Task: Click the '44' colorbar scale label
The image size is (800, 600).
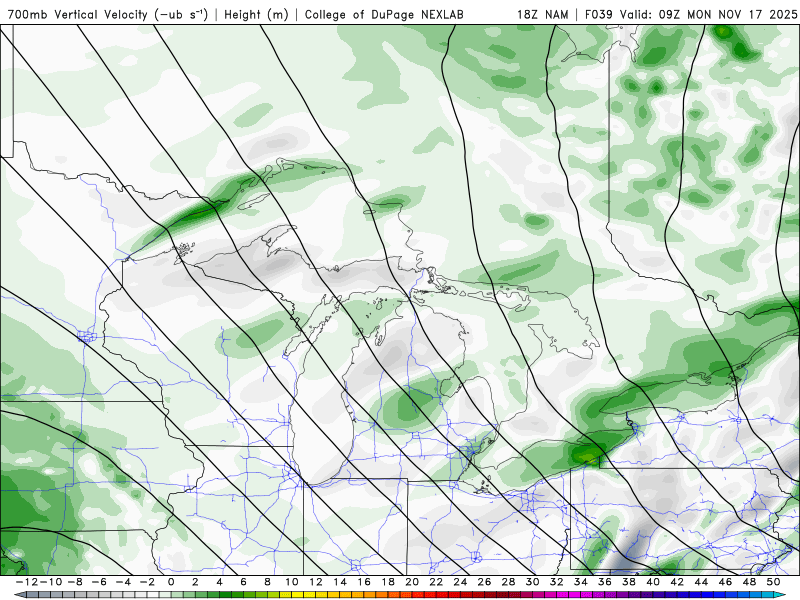Action: tap(701, 582)
